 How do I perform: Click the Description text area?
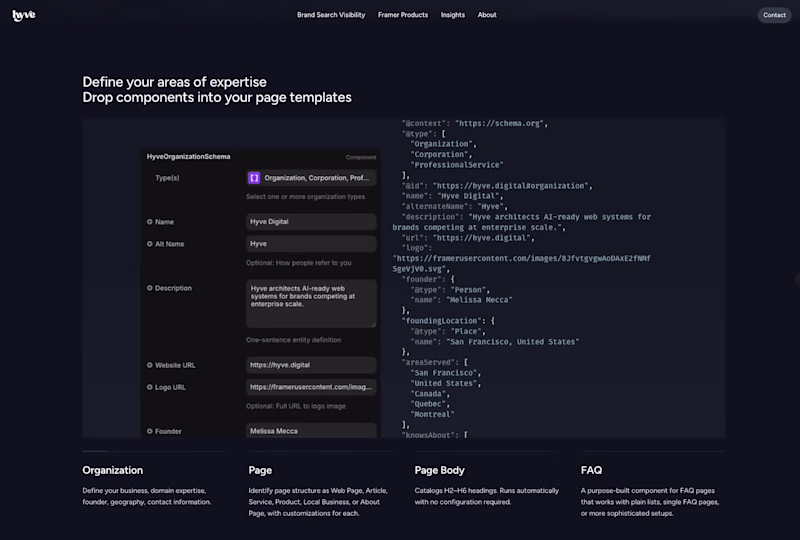311,303
